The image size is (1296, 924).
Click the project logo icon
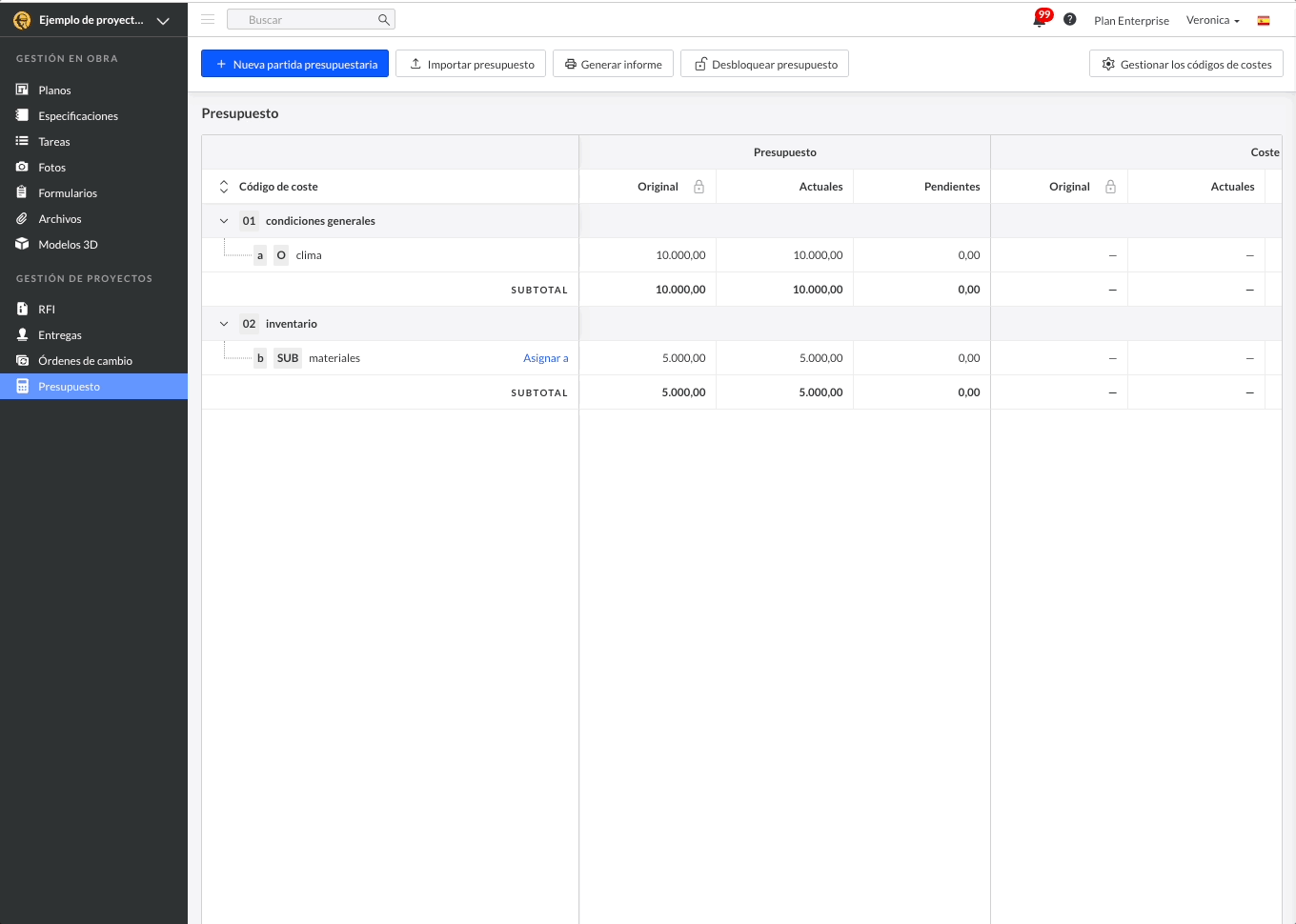pos(22,20)
